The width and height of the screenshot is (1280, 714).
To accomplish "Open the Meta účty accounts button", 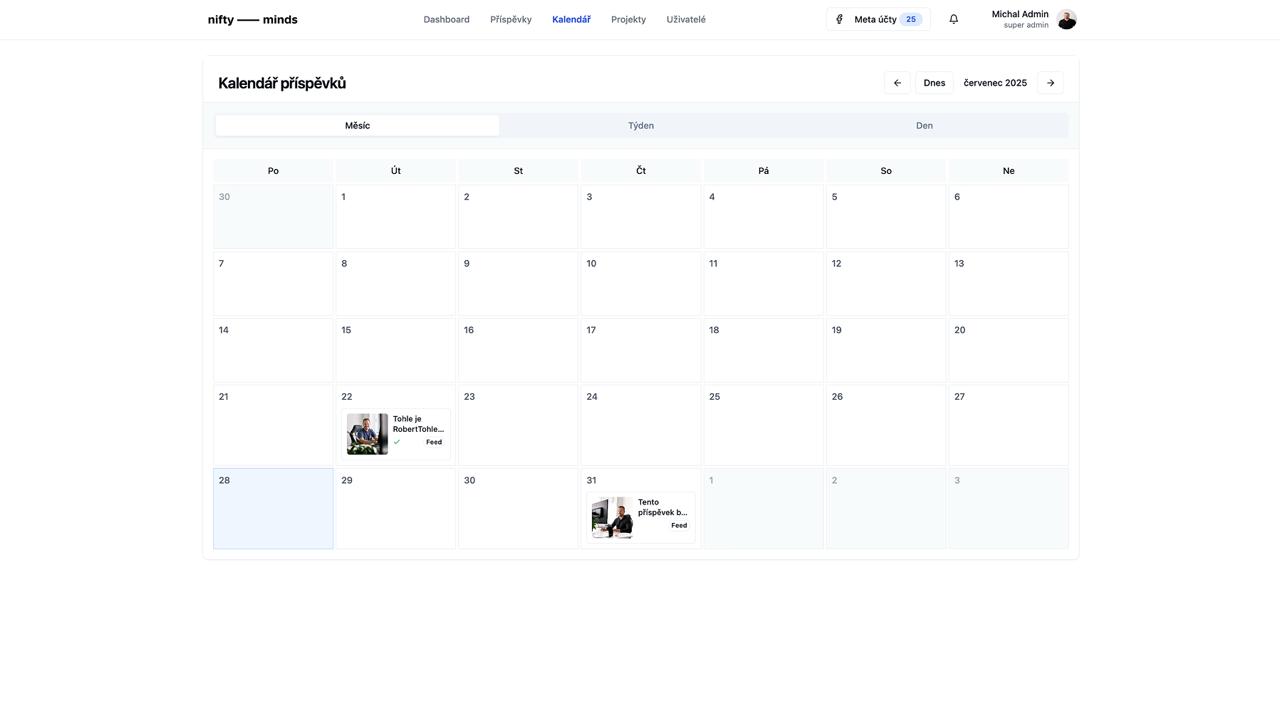I will (x=878, y=19).
